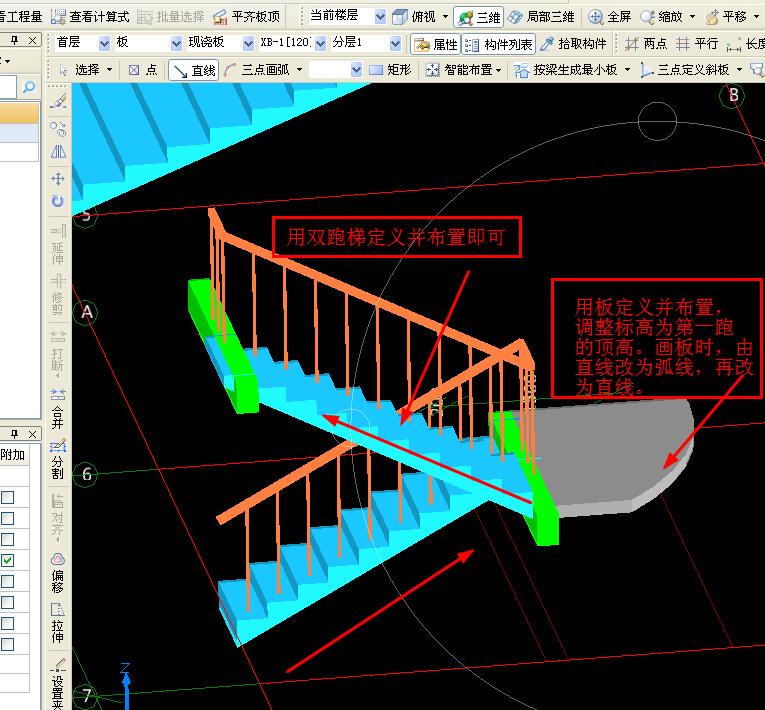This screenshot has width=765, height=710.
Task: Open the 首层 floor dropdown
Action: coord(104,44)
